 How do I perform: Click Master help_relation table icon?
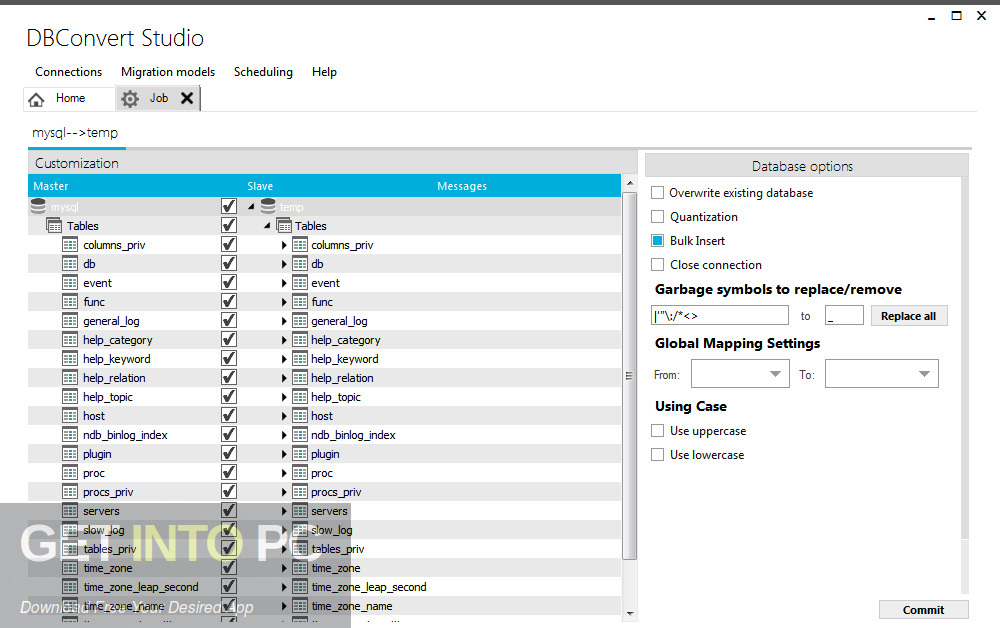click(x=70, y=377)
